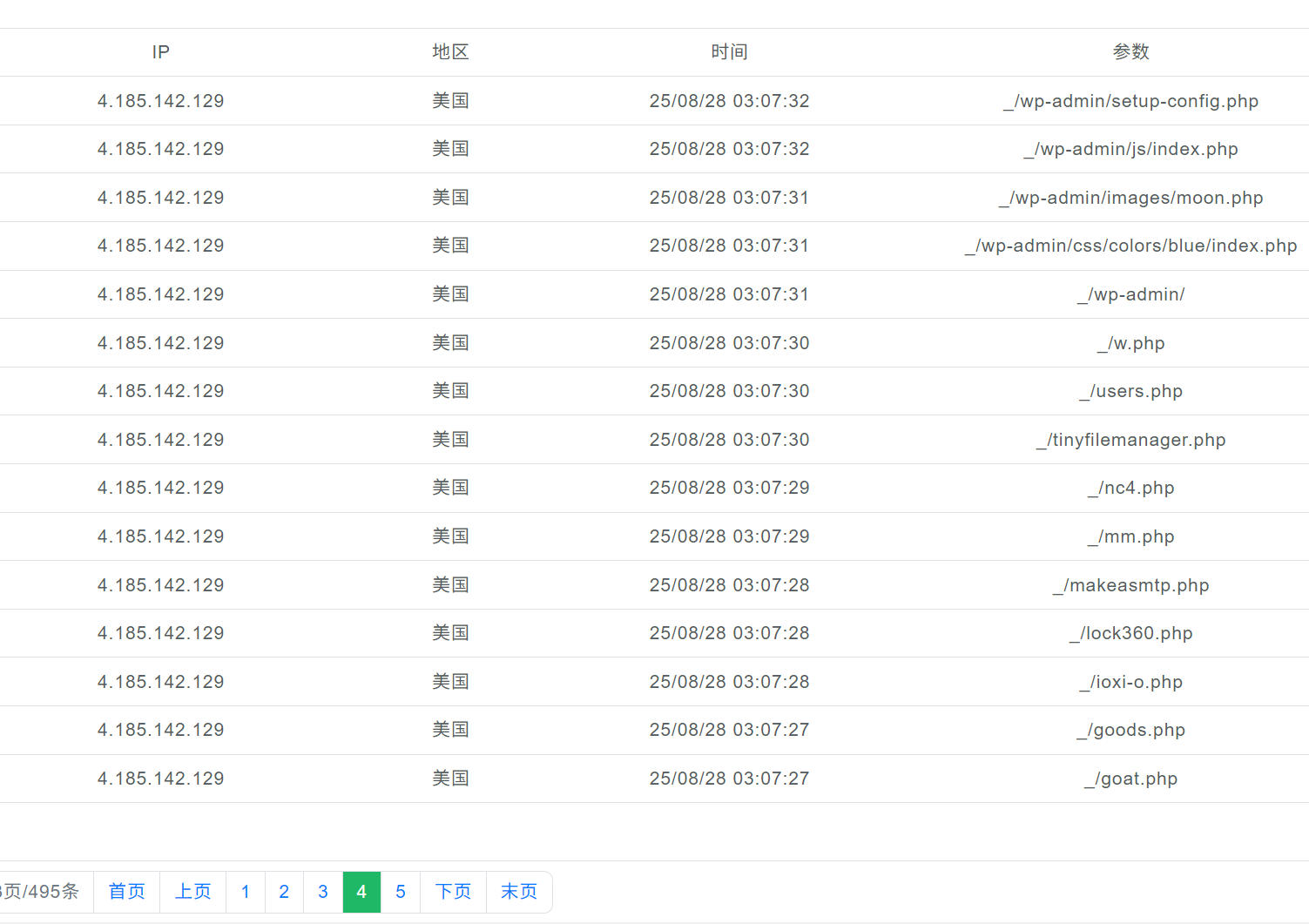Click the _/tinyfilemanager.php parameter entry
This screenshot has width=1309, height=924.
point(1131,439)
